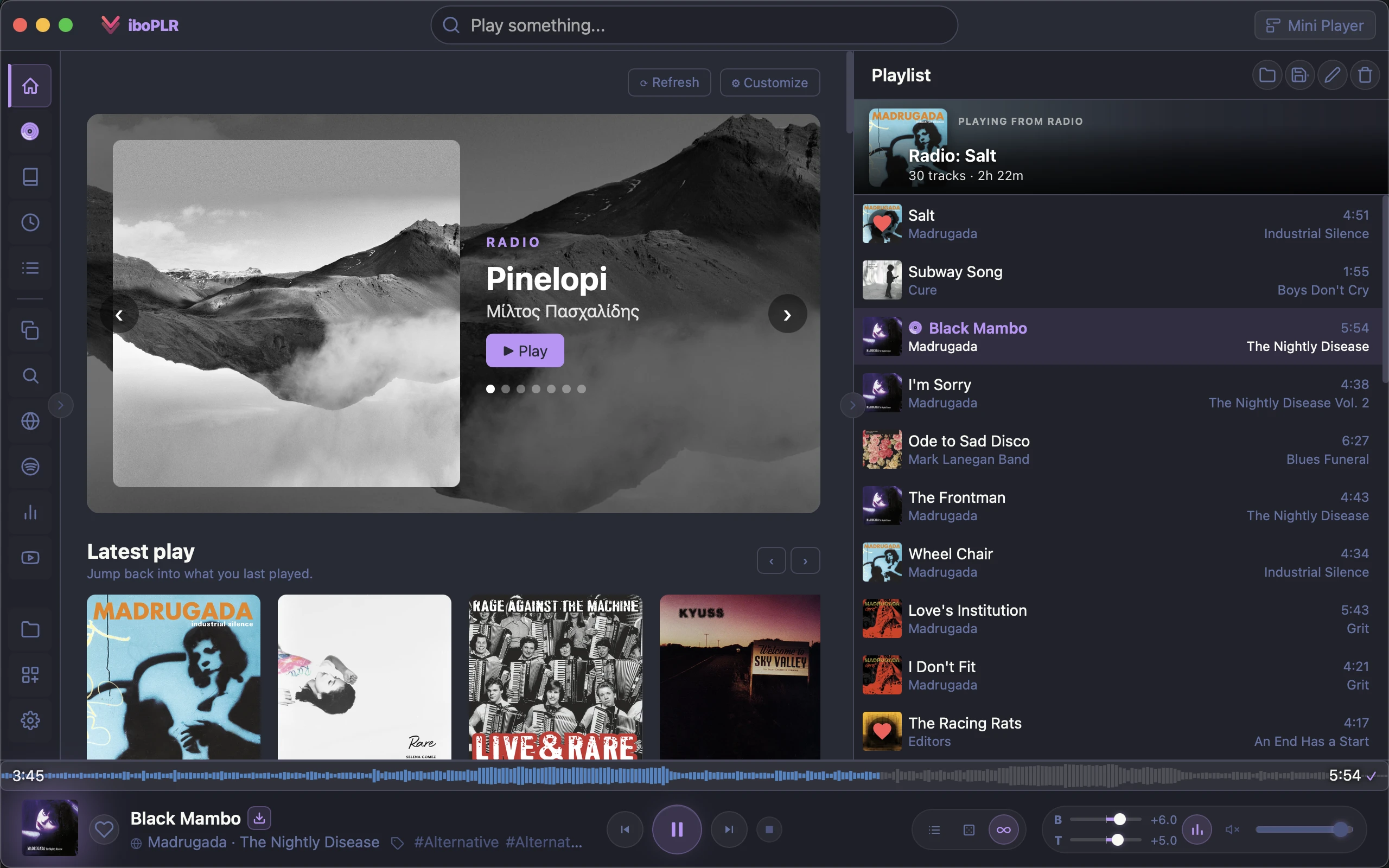
Task: Open the Mini Player
Action: click(x=1314, y=25)
